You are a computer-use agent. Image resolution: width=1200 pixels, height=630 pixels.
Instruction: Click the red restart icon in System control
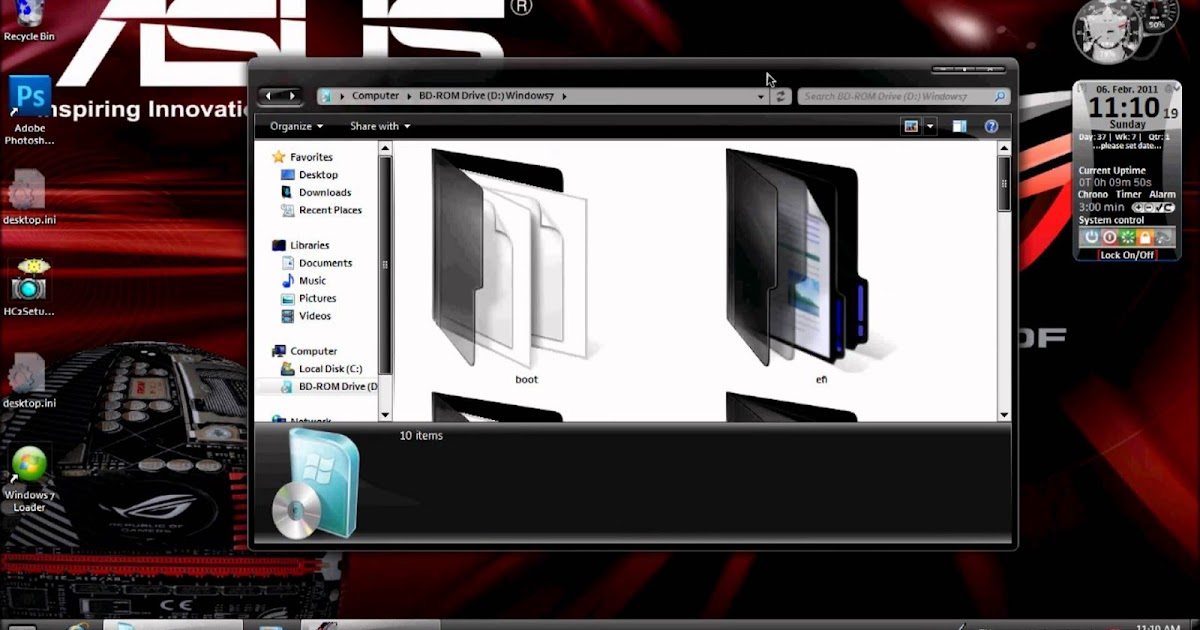point(1110,237)
